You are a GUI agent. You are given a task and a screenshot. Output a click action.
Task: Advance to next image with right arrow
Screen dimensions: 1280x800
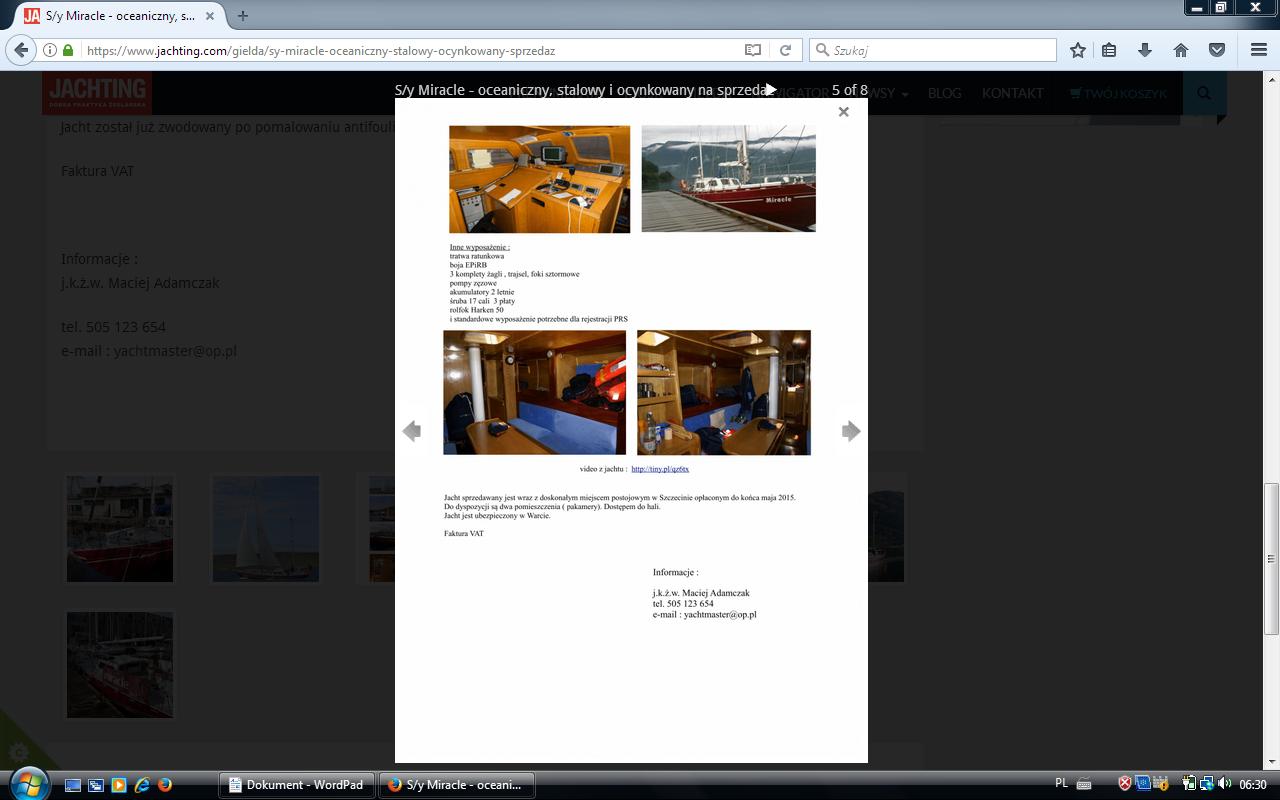point(851,431)
